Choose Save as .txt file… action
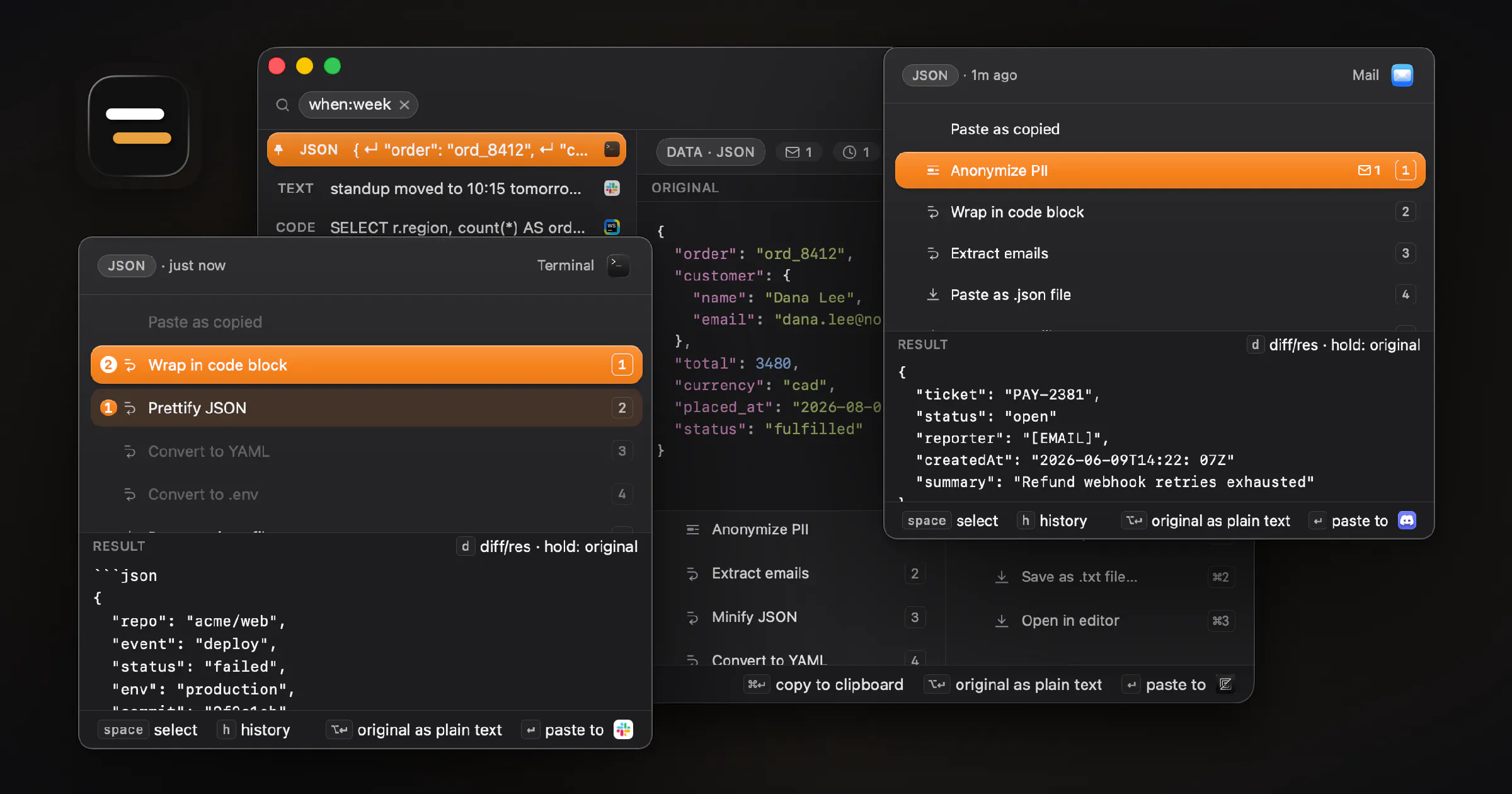This screenshot has width=1512, height=794. point(1113,577)
